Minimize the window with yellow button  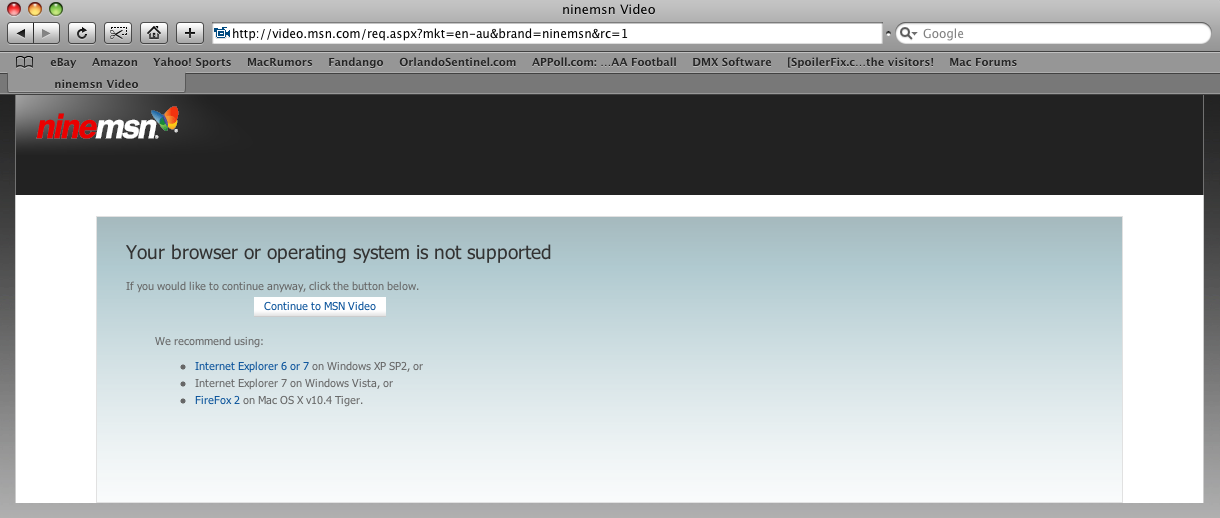(x=35, y=9)
